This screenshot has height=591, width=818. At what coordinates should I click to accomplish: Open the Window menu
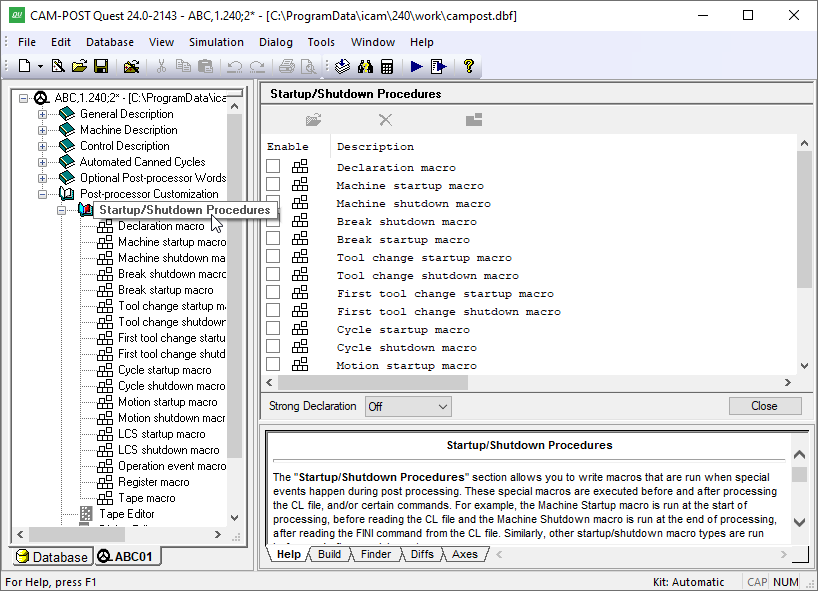point(372,42)
